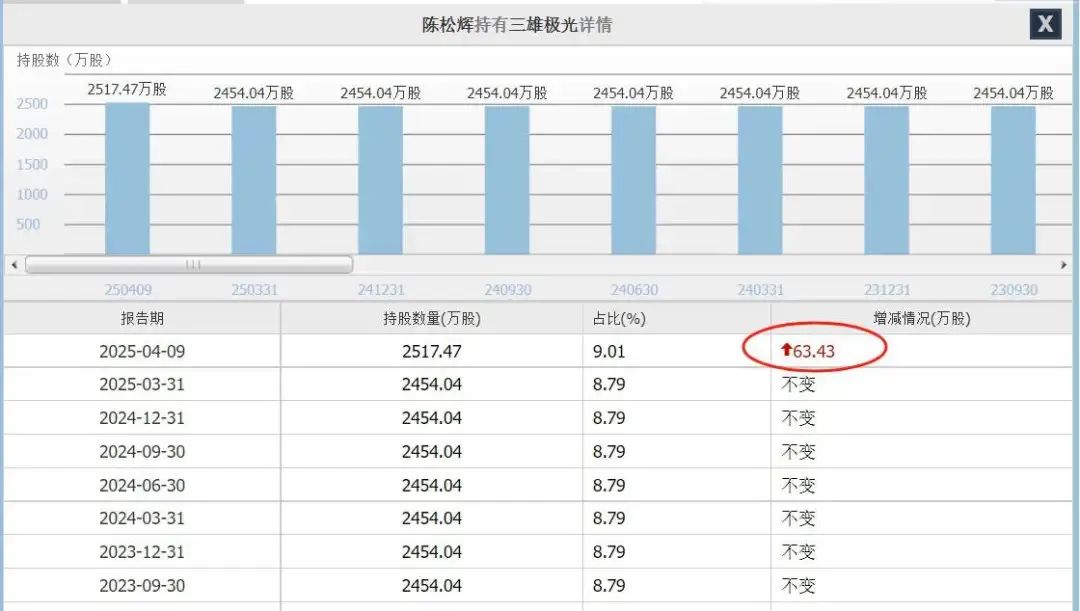Click the 陈松辉持有三雄极光详情 dialog title
Image resolution: width=1080 pixels, height=611 pixels.
[517, 25]
